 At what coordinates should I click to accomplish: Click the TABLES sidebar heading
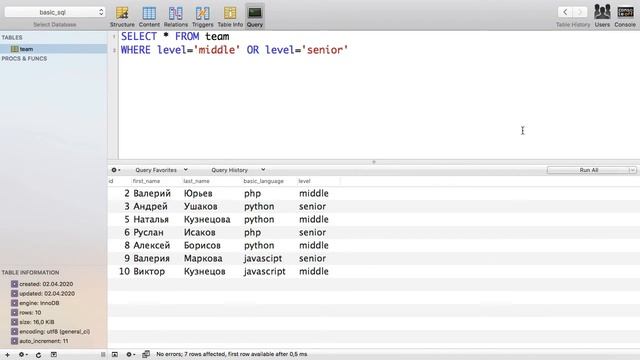tap(12, 38)
